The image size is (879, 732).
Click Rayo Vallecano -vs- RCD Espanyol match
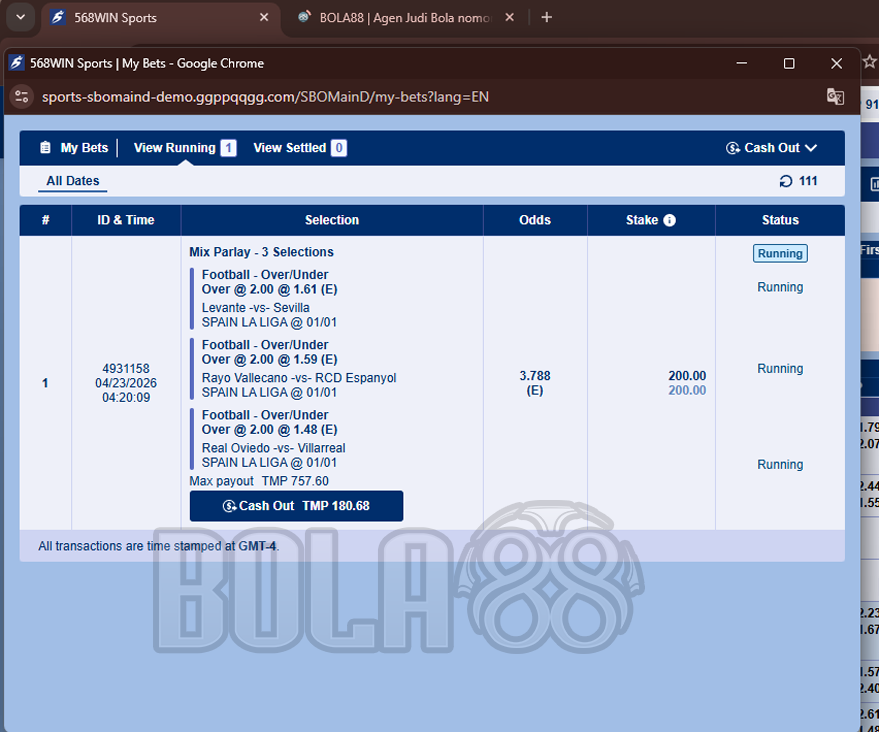(299, 378)
